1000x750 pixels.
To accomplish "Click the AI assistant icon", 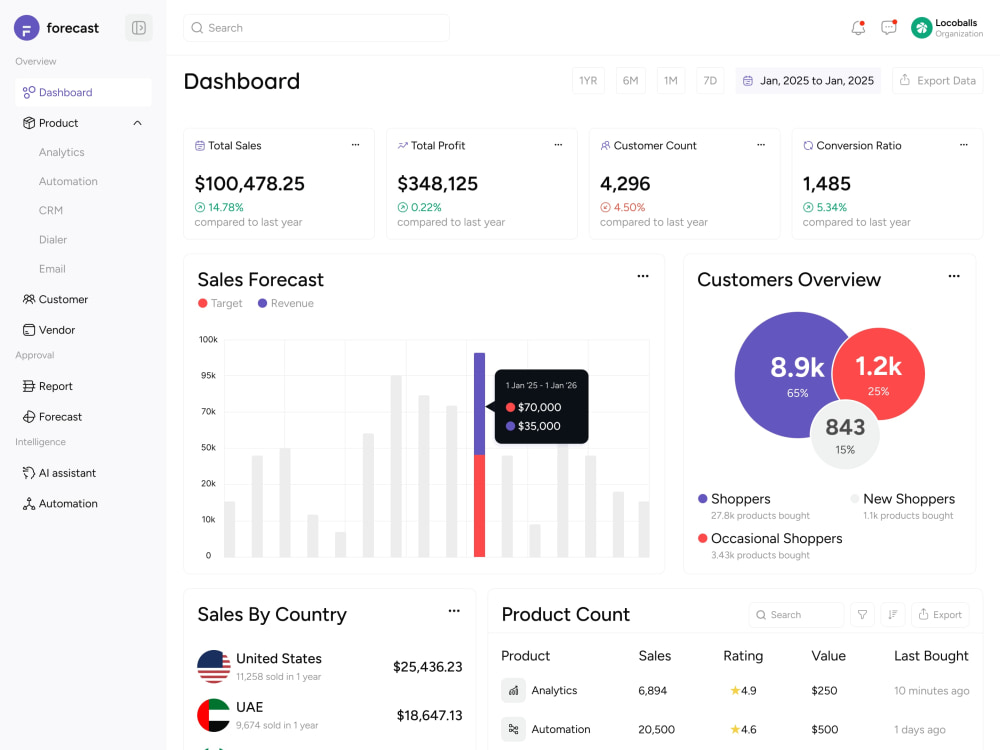I will pyautogui.click(x=29, y=473).
